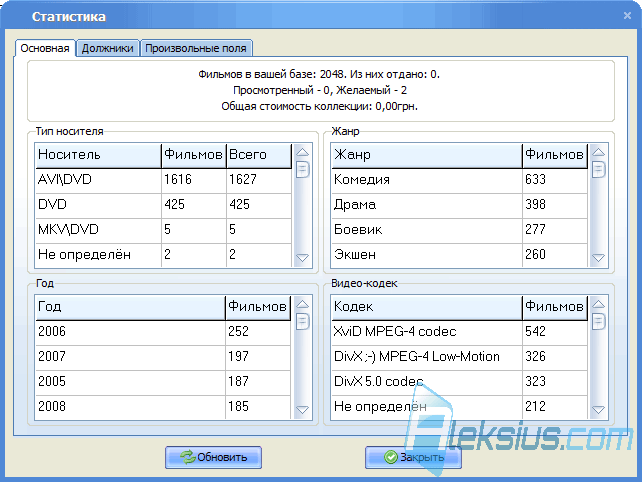Image resolution: width=642 pixels, height=482 pixels.
Task: Select the 2007 year row
Action: click(163, 357)
